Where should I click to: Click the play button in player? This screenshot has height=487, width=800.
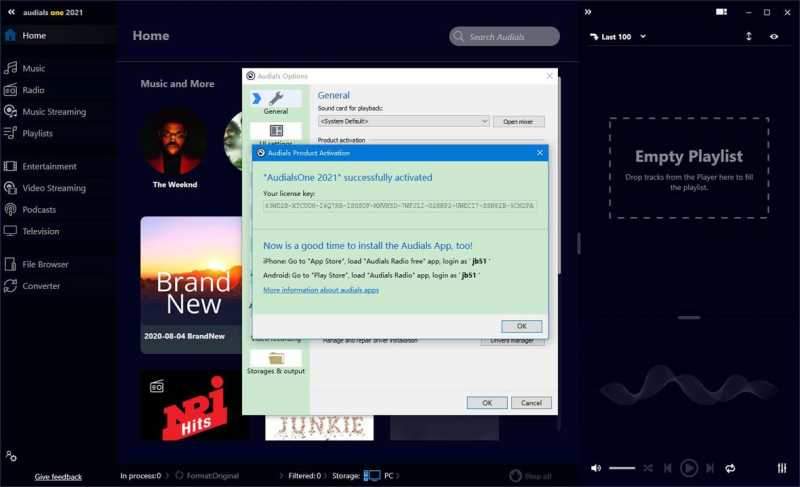[x=689, y=468]
